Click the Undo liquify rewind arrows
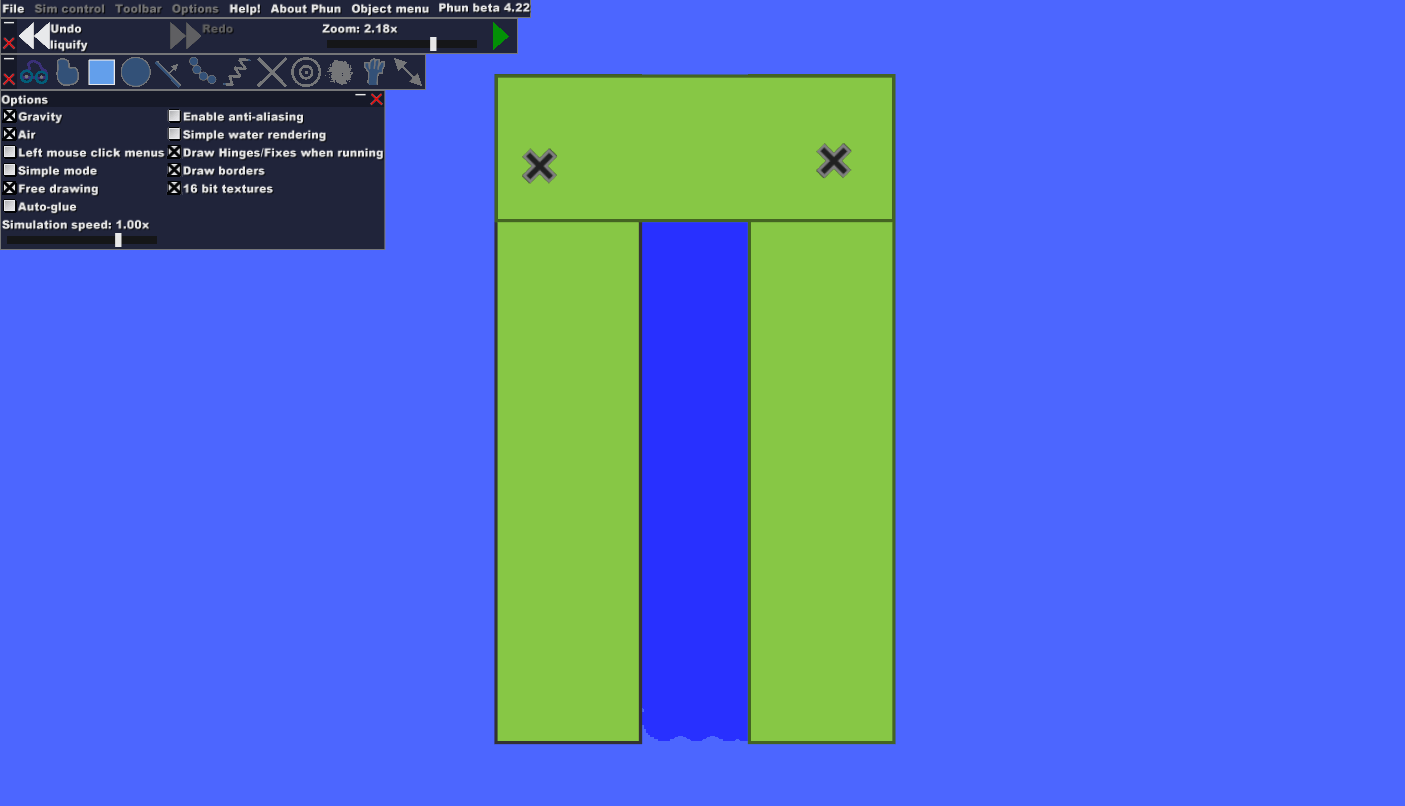Image resolution: width=1405 pixels, height=806 pixels. point(34,36)
